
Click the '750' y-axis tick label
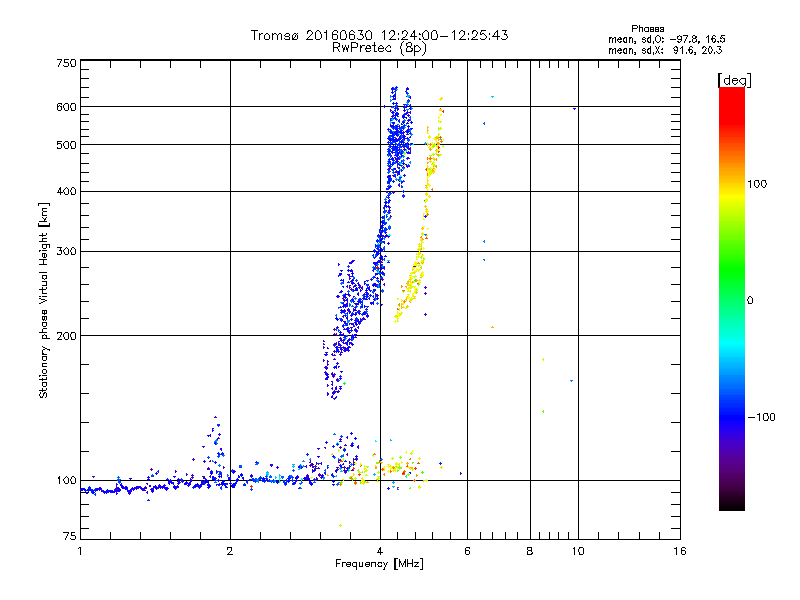click(66, 63)
